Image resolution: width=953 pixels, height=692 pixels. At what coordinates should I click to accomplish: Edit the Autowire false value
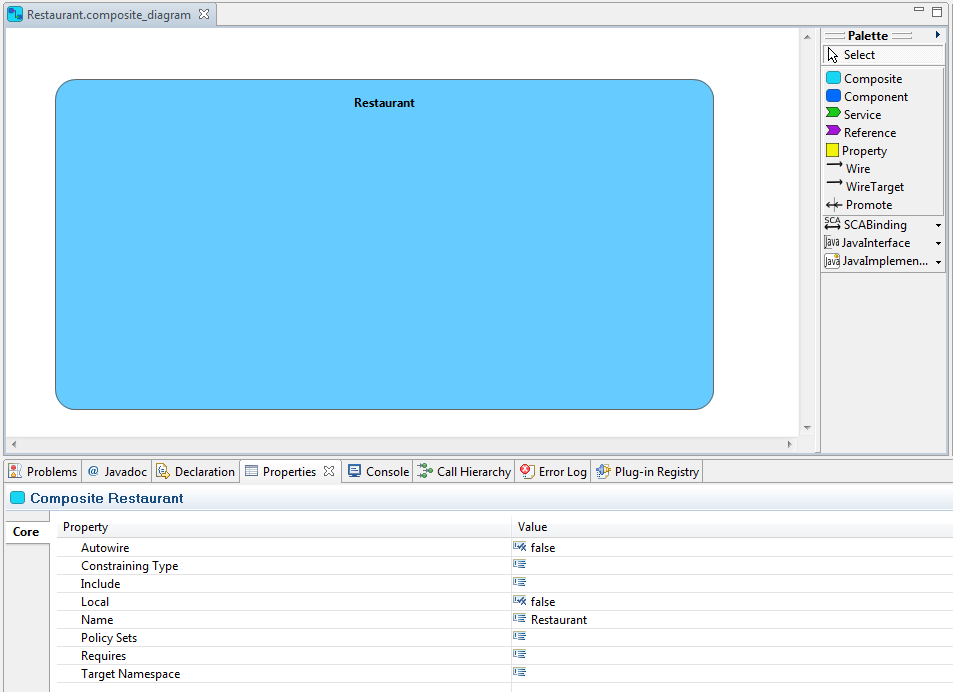pyautogui.click(x=543, y=547)
